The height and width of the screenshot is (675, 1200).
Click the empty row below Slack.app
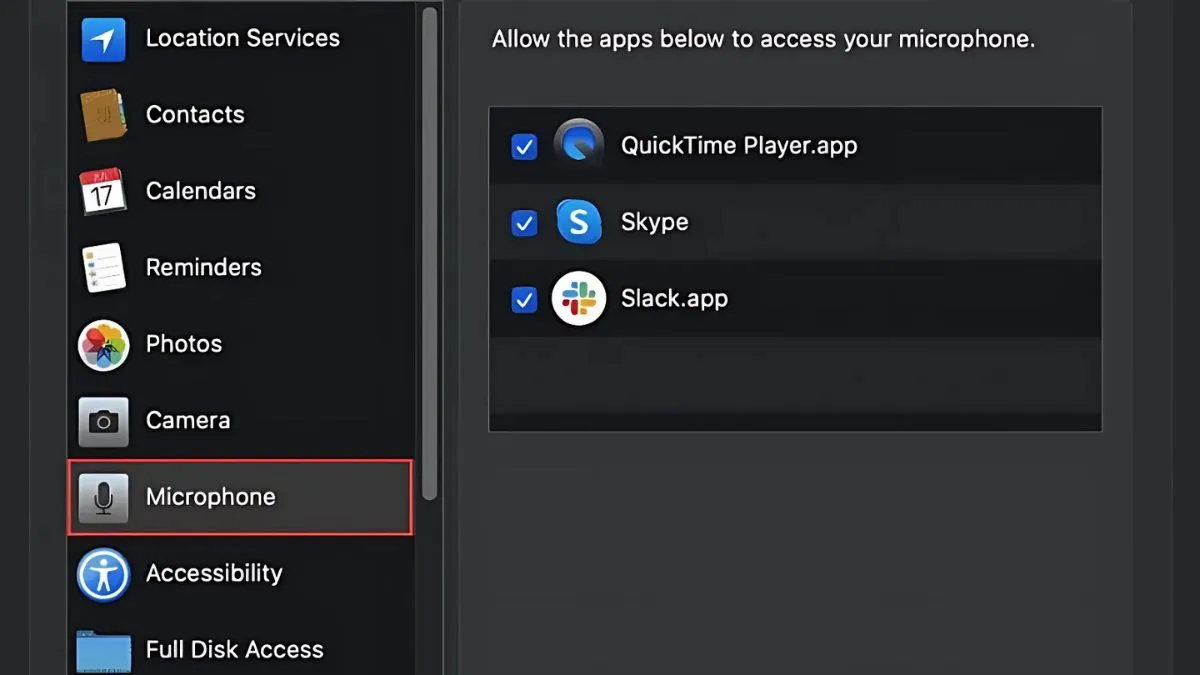(x=795, y=374)
